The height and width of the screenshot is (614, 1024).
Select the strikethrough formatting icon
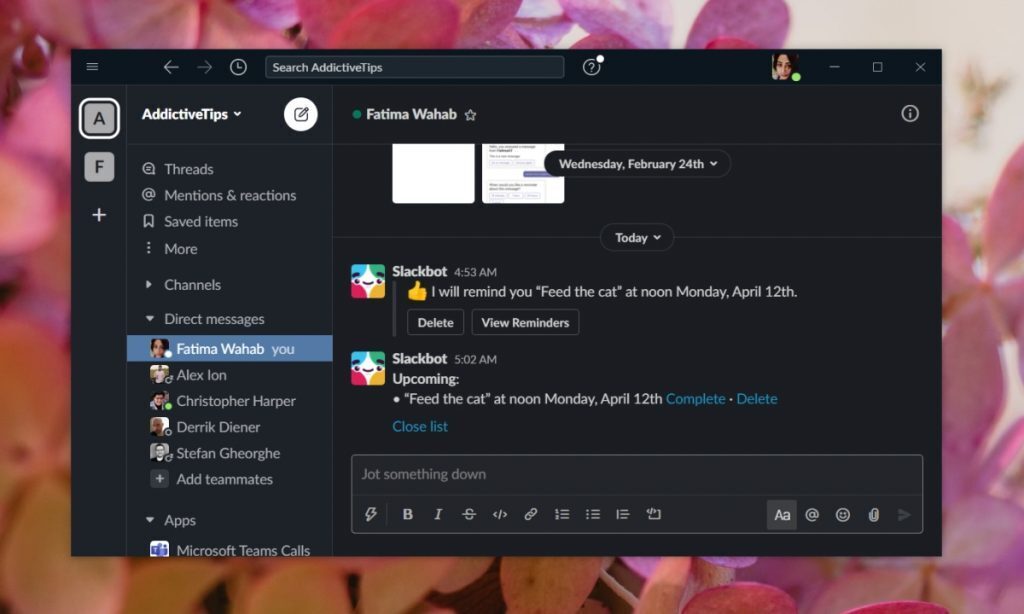pos(469,514)
